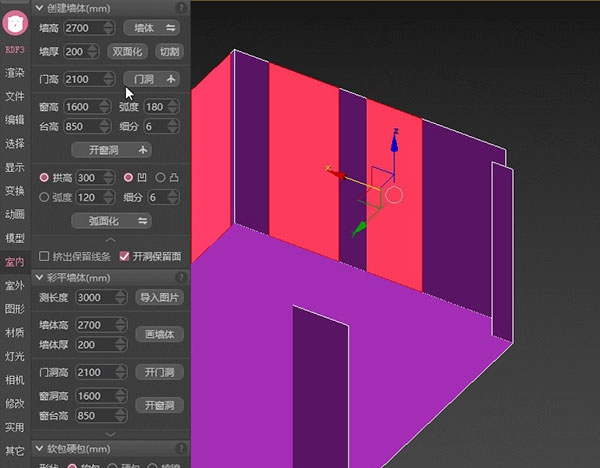
Task: Click the 墙高 spinner arrows
Action: tap(108, 28)
